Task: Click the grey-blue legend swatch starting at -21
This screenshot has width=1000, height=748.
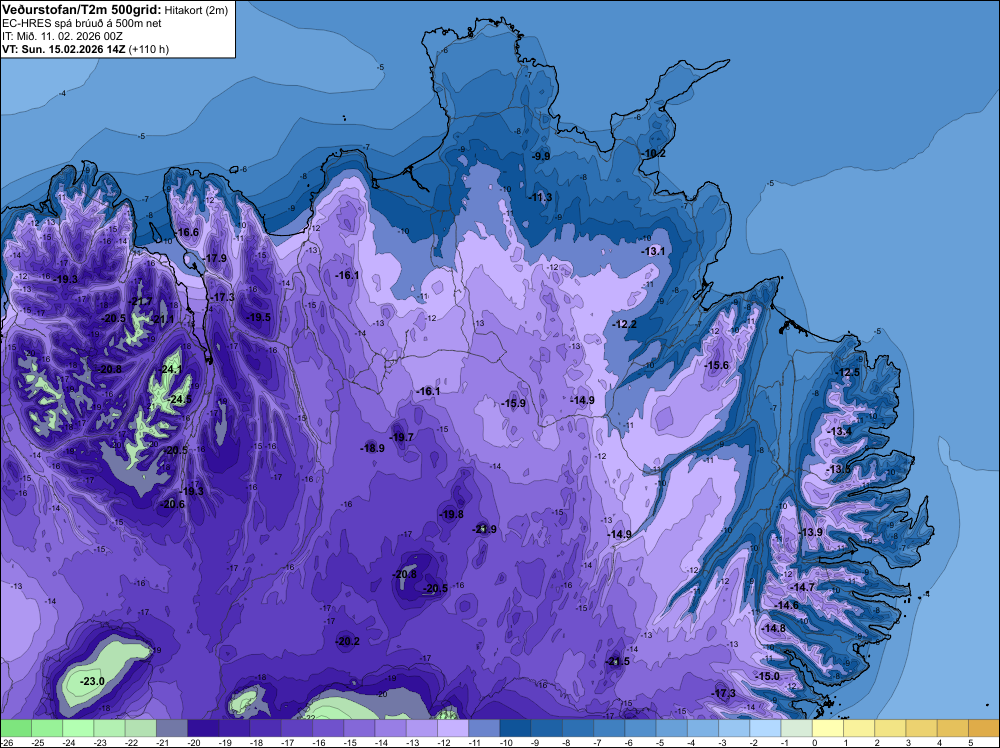Action: pyautogui.click(x=172, y=728)
